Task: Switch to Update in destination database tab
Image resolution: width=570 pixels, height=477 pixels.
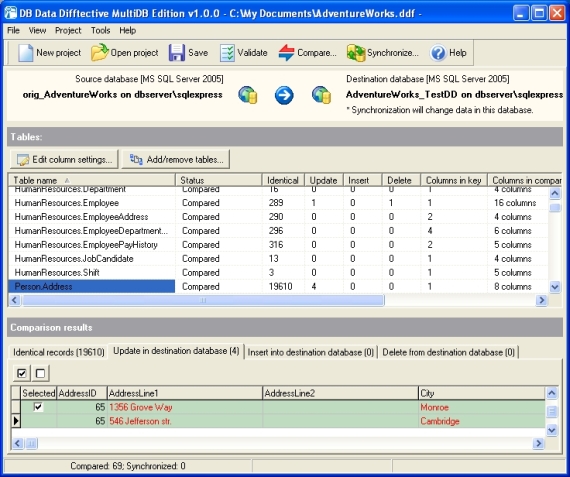Action: coord(176,350)
